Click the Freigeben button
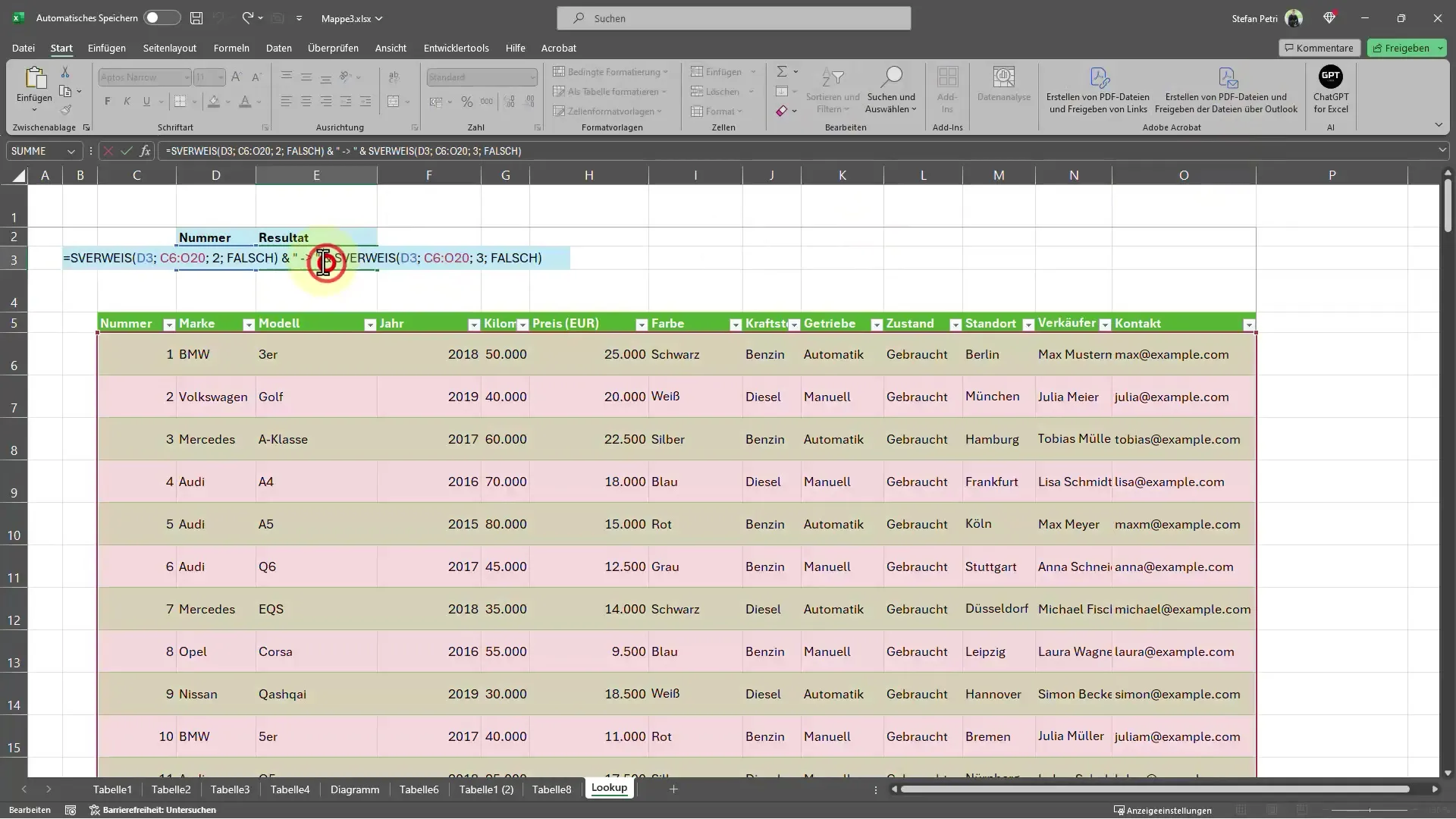 [x=1408, y=48]
